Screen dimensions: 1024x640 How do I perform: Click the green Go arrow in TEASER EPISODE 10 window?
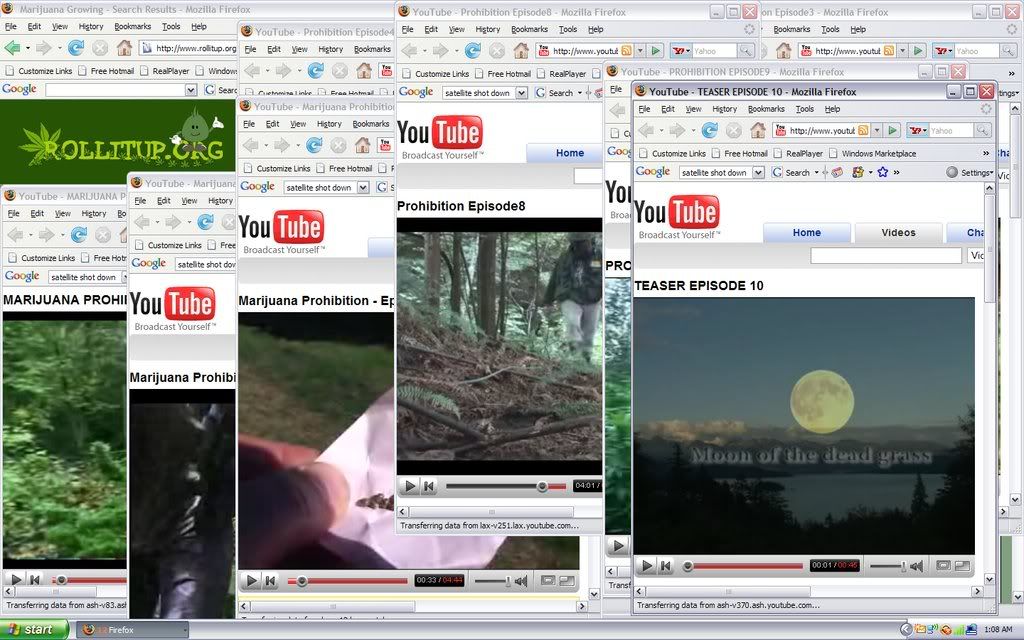coord(893,131)
